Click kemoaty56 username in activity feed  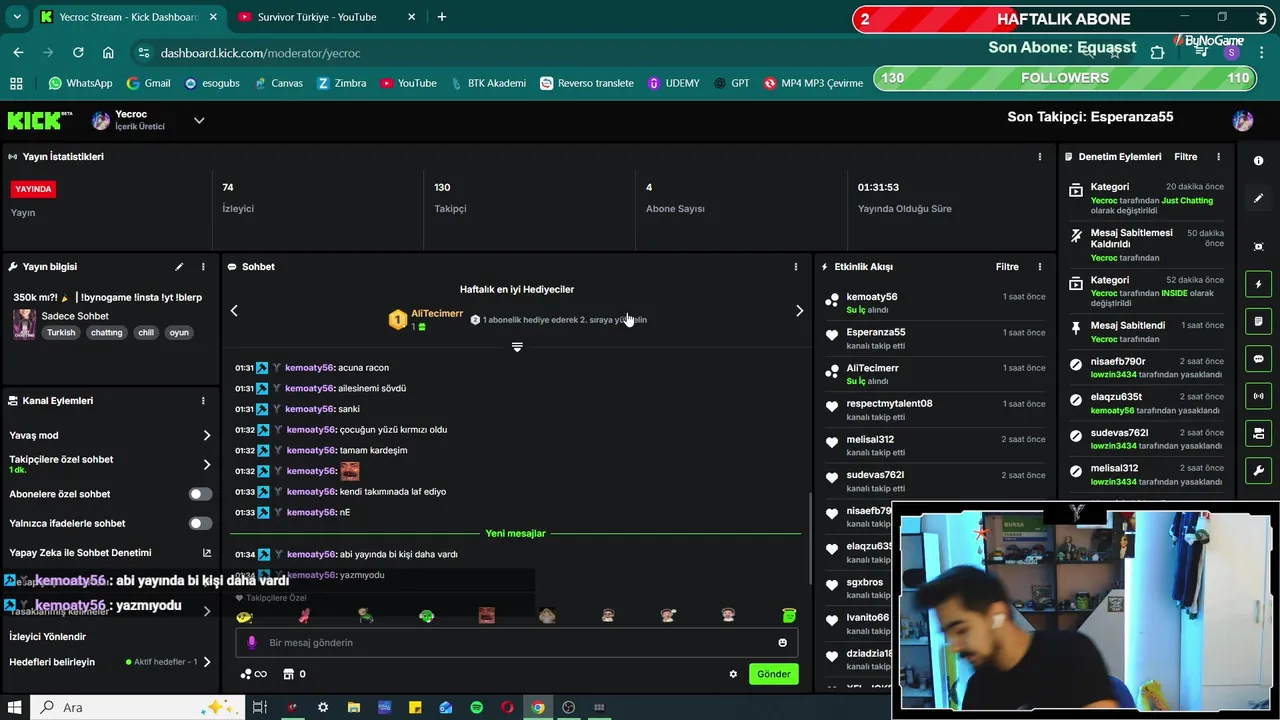(x=872, y=297)
